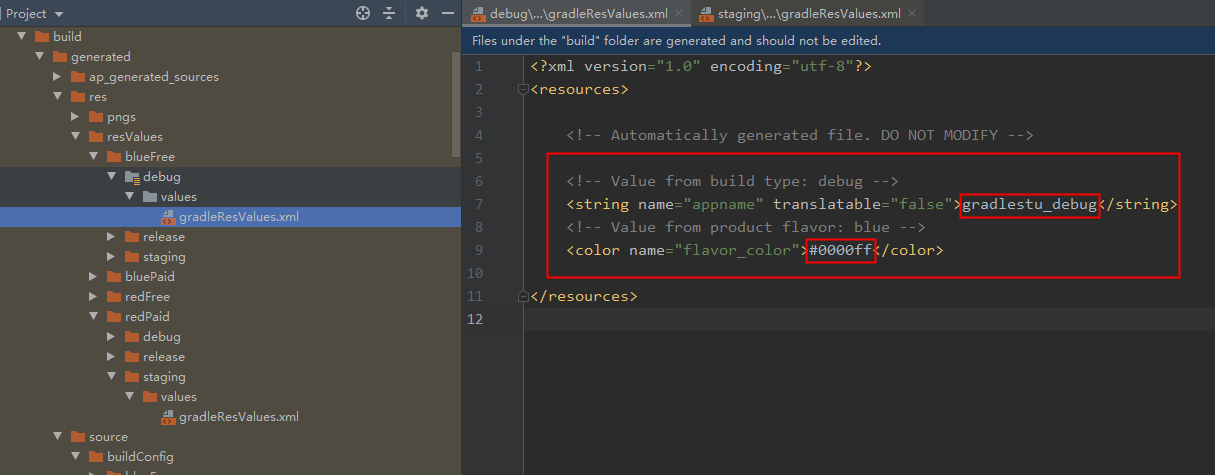
Task: Collapse the redPaid folder
Action: click(x=95, y=317)
